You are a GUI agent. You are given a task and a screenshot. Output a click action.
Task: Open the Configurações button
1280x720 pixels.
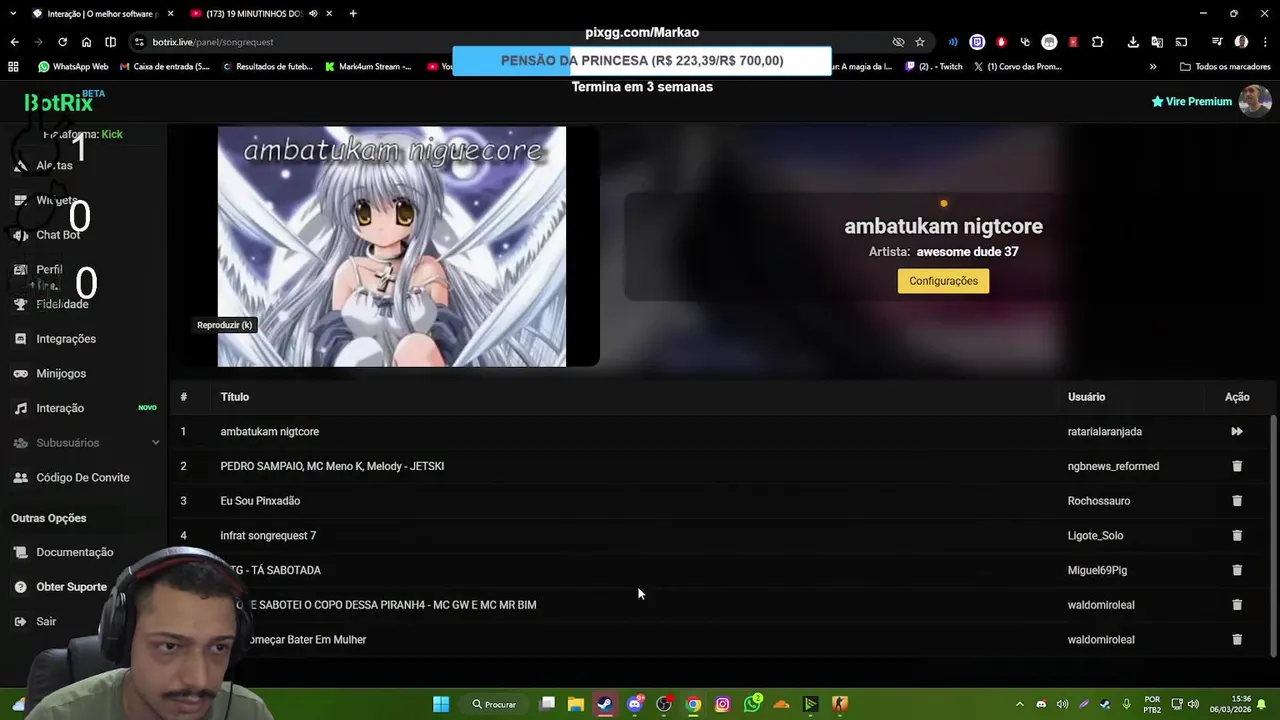[943, 281]
